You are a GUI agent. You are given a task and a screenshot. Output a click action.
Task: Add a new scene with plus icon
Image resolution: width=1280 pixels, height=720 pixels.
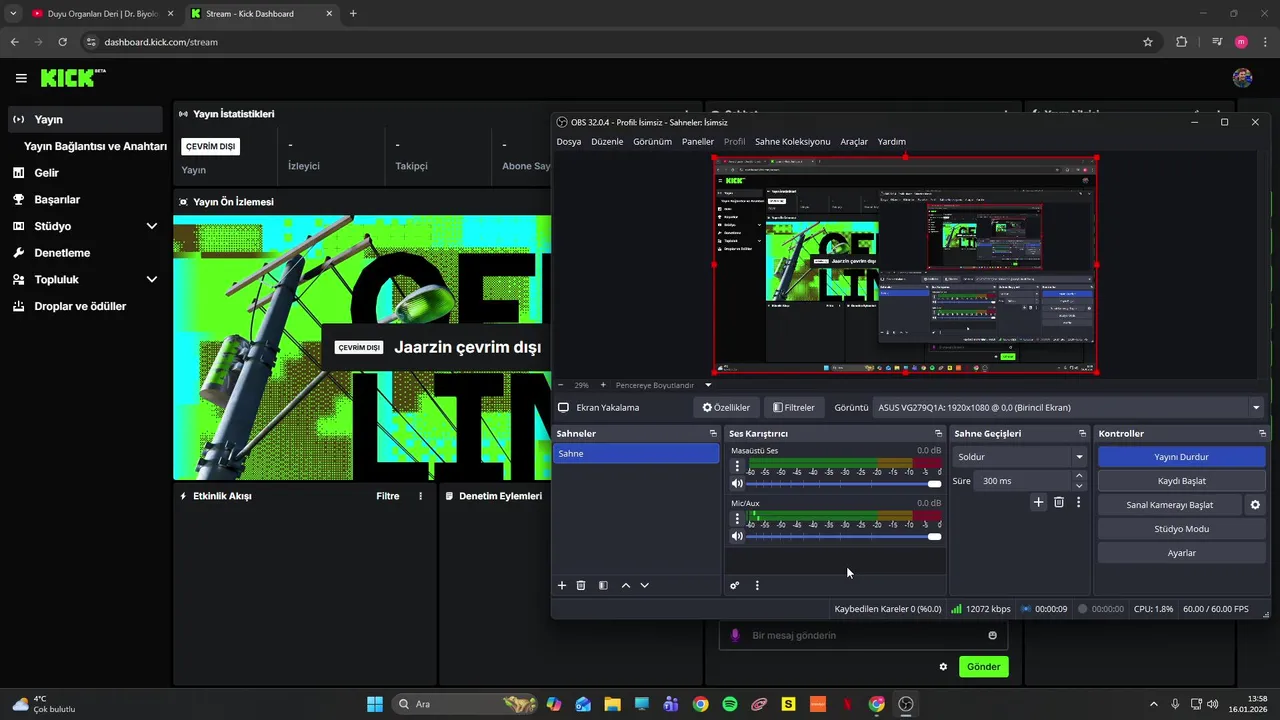[562, 585]
